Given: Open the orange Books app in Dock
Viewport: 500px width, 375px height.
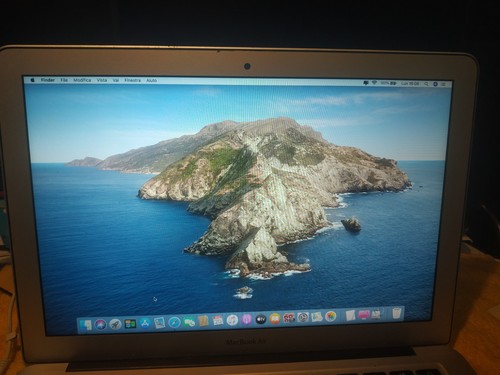Looking at the screenshot, I should [275, 319].
